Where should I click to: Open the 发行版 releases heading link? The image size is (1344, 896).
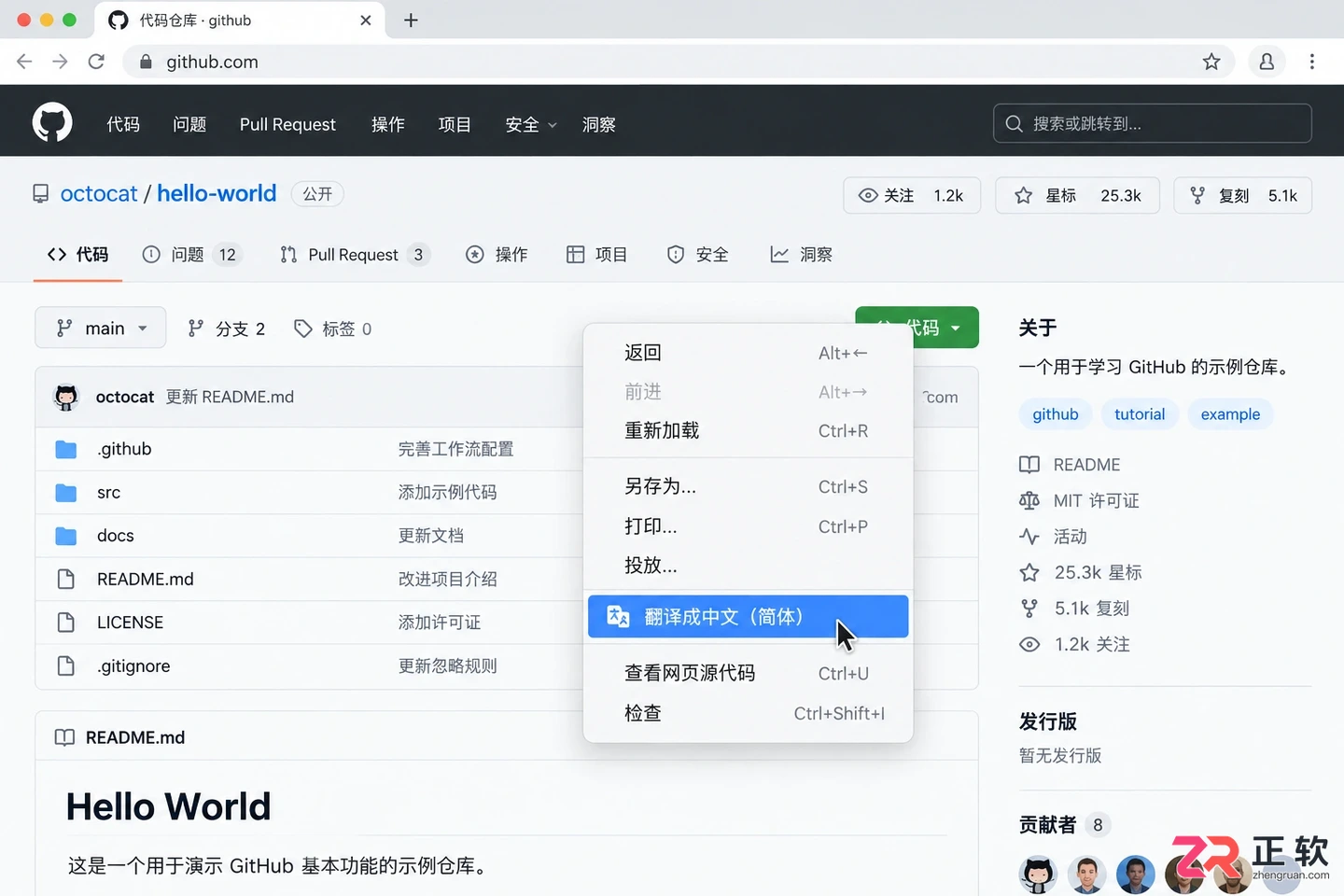(1048, 721)
